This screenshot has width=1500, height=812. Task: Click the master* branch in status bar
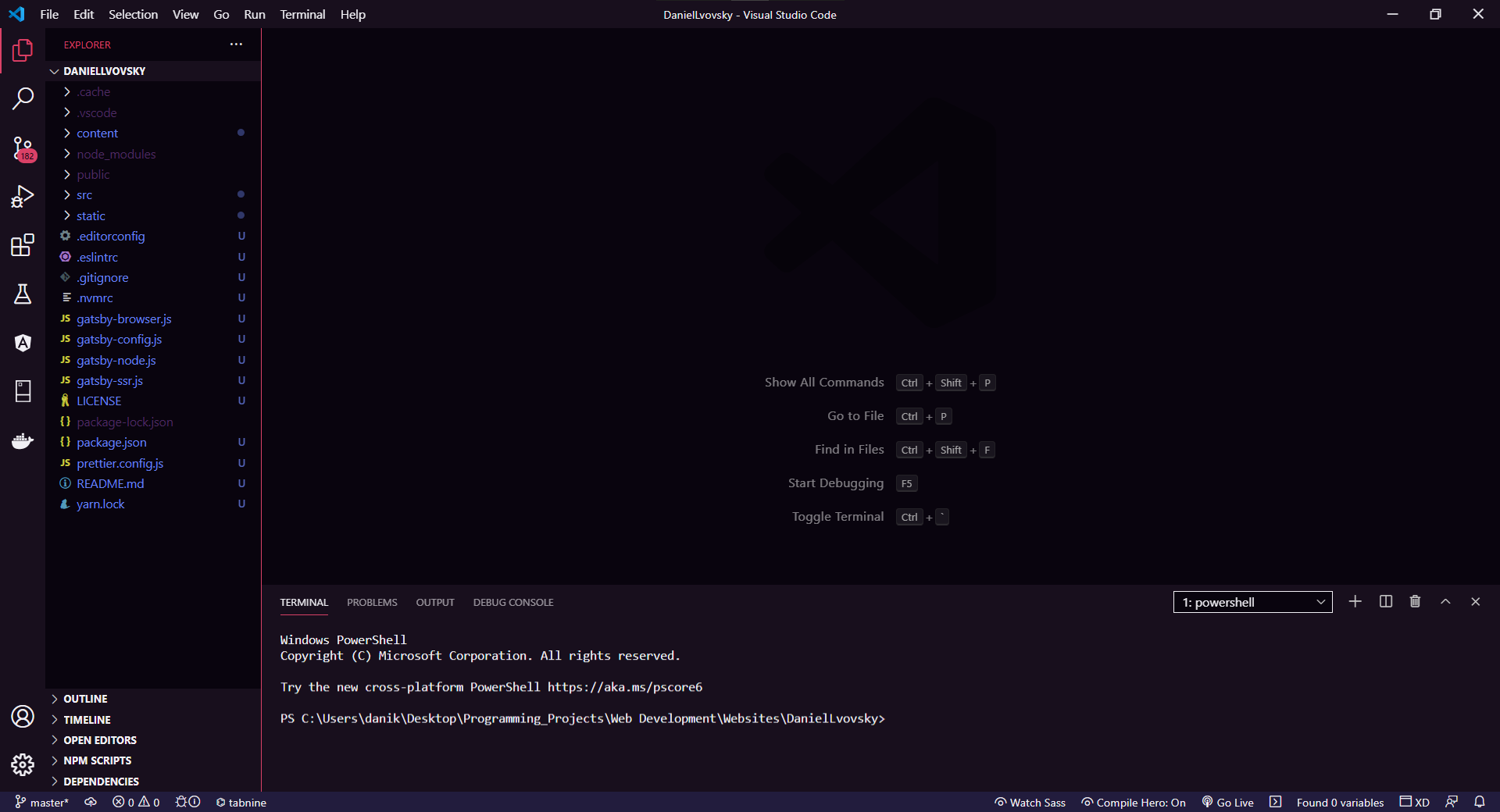coord(41,802)
